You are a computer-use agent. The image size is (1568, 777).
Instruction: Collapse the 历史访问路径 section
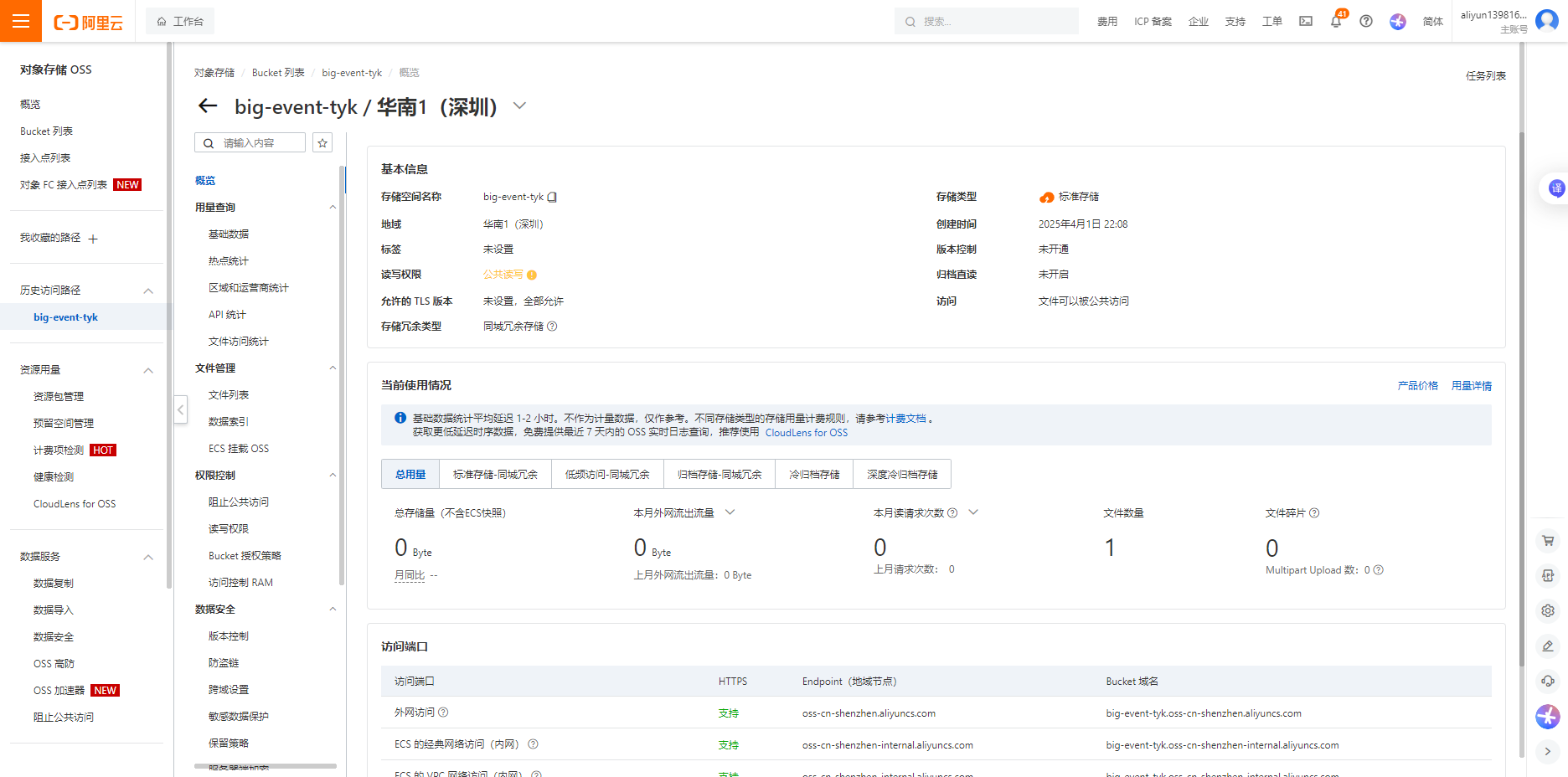pos(148,291)
